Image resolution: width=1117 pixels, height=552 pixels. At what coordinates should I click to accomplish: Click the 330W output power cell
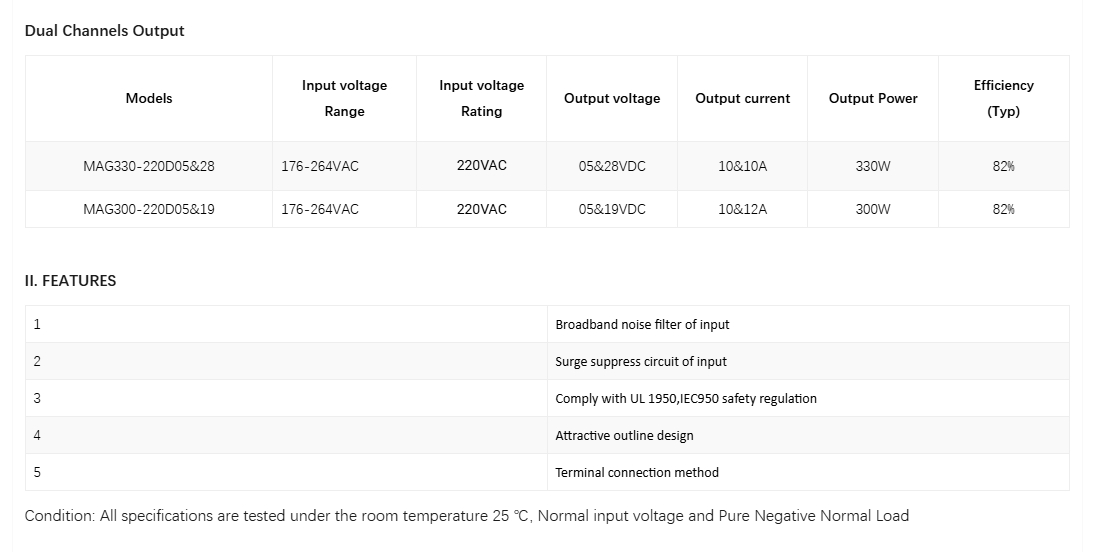point(873,166)
